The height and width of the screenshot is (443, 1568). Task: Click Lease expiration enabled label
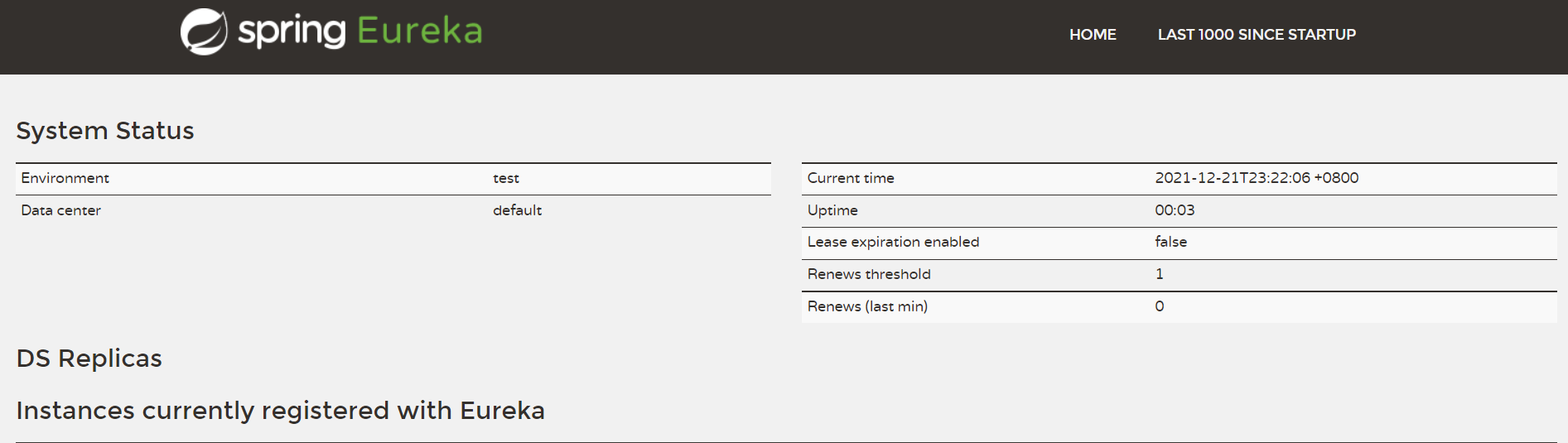click(893, 242)
